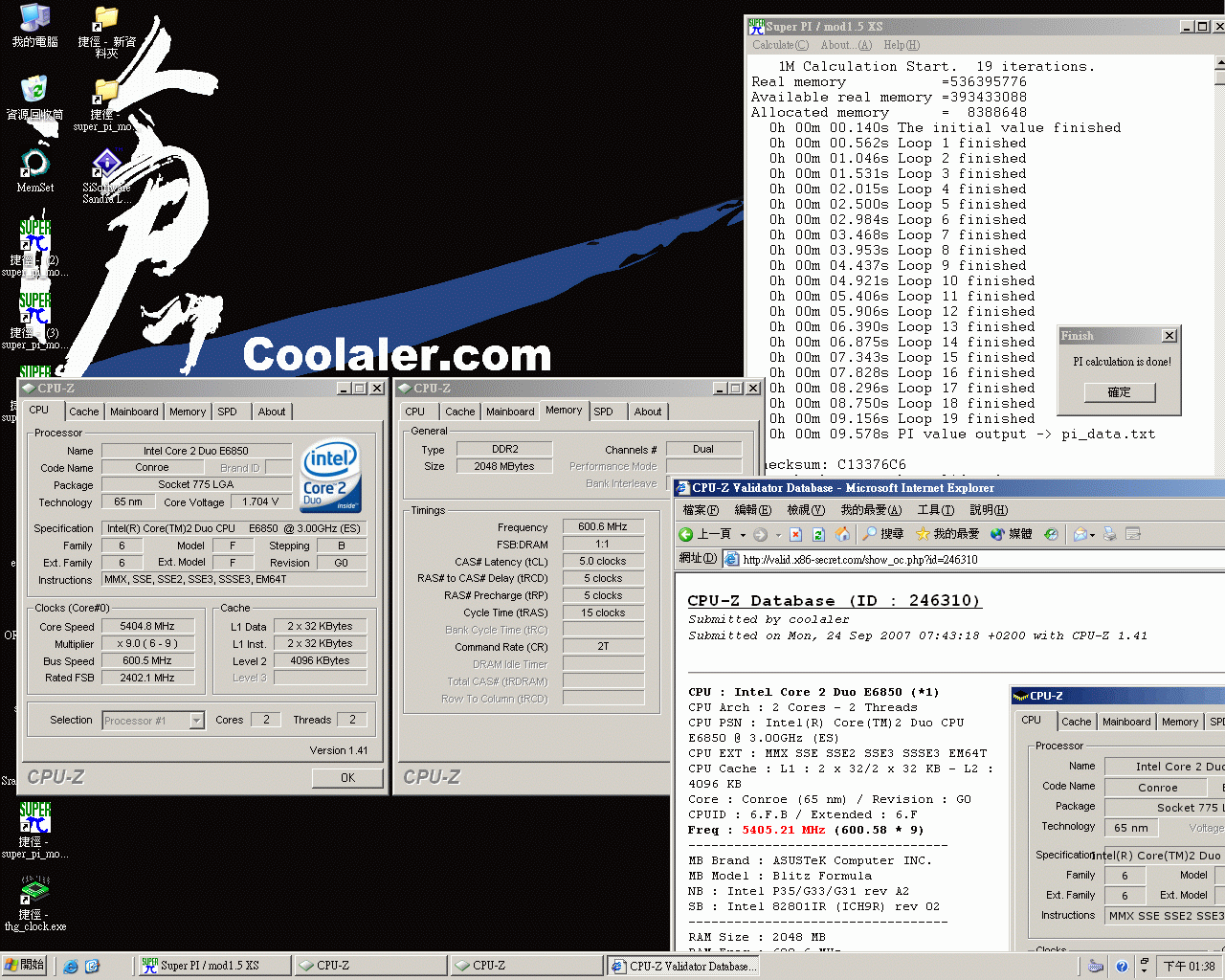Image resolution: width=1225 pixels, height=980 pixels.
Task: Open 工具(T) menu in Internet Explorer
Action: point(935,510)
